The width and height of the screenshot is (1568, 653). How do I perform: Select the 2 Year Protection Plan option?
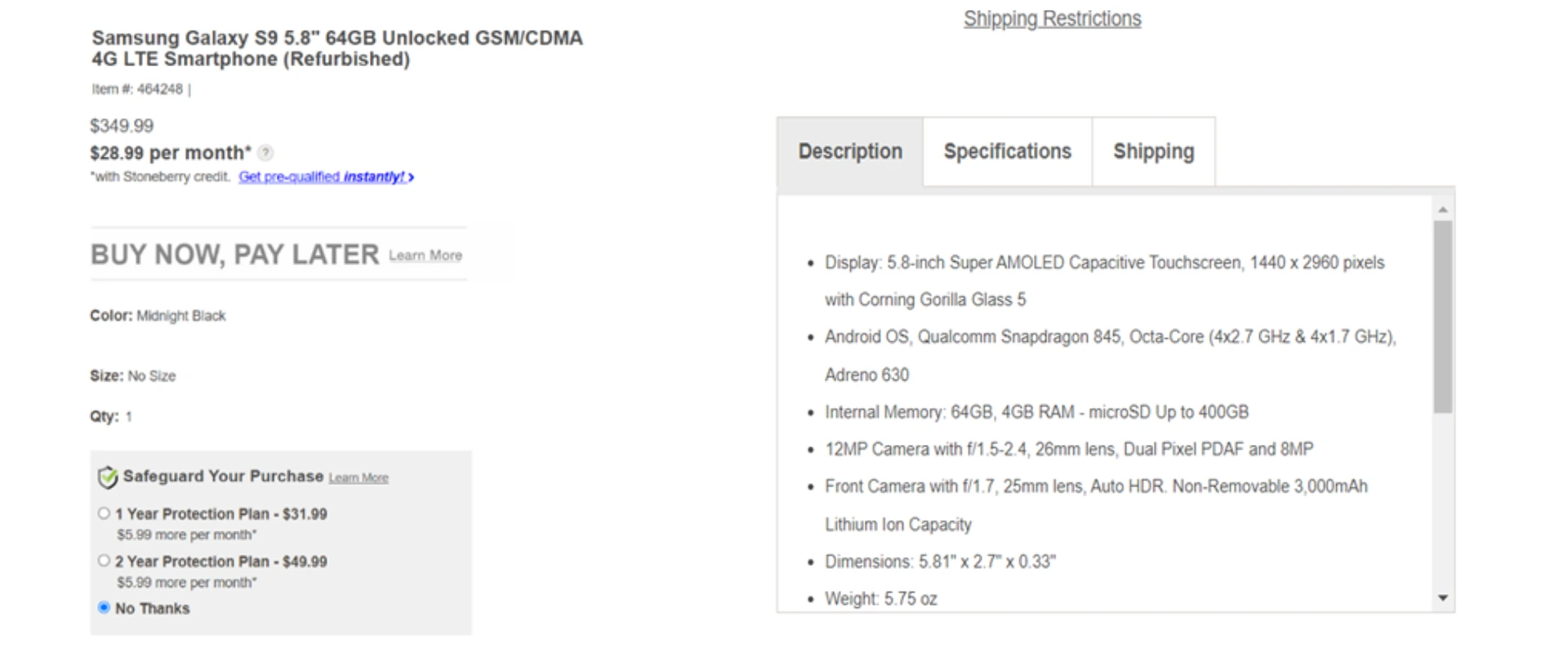click(x=103, y=561)
